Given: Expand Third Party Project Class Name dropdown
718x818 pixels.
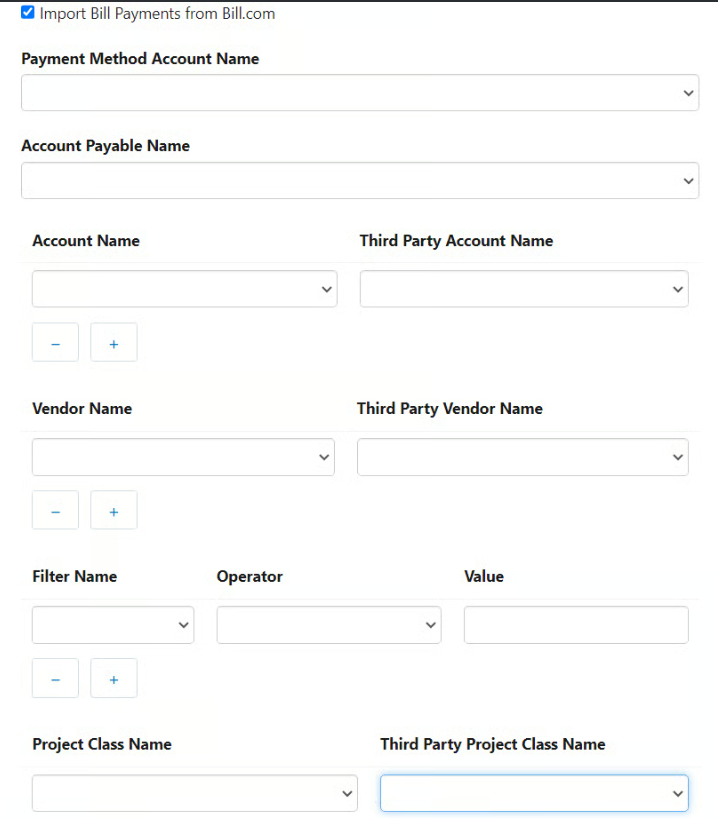Looking at the screenshot, I should click(x=534, y=793).
